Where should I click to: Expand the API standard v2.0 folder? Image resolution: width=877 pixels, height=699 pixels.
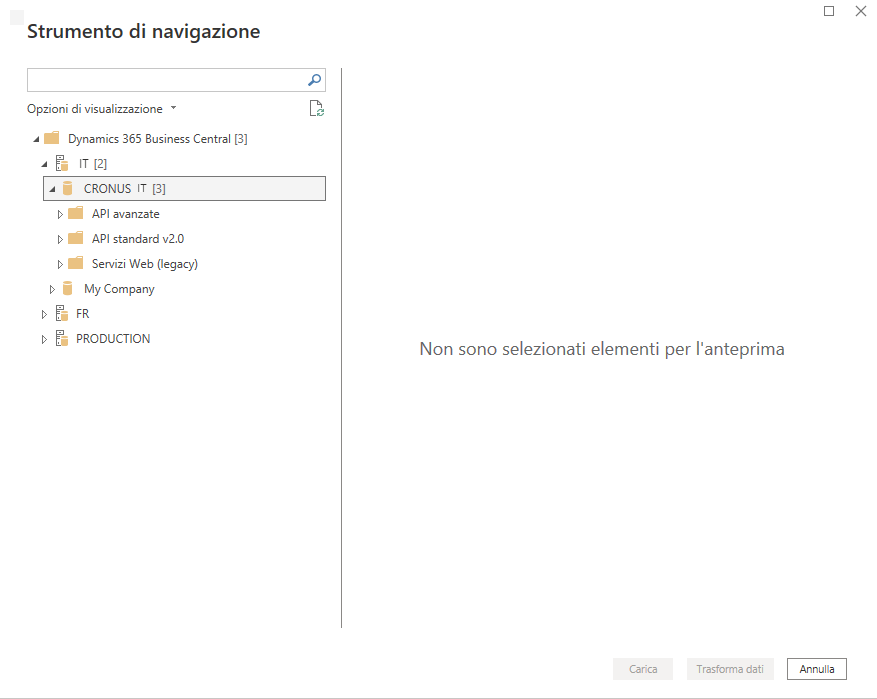60,239
